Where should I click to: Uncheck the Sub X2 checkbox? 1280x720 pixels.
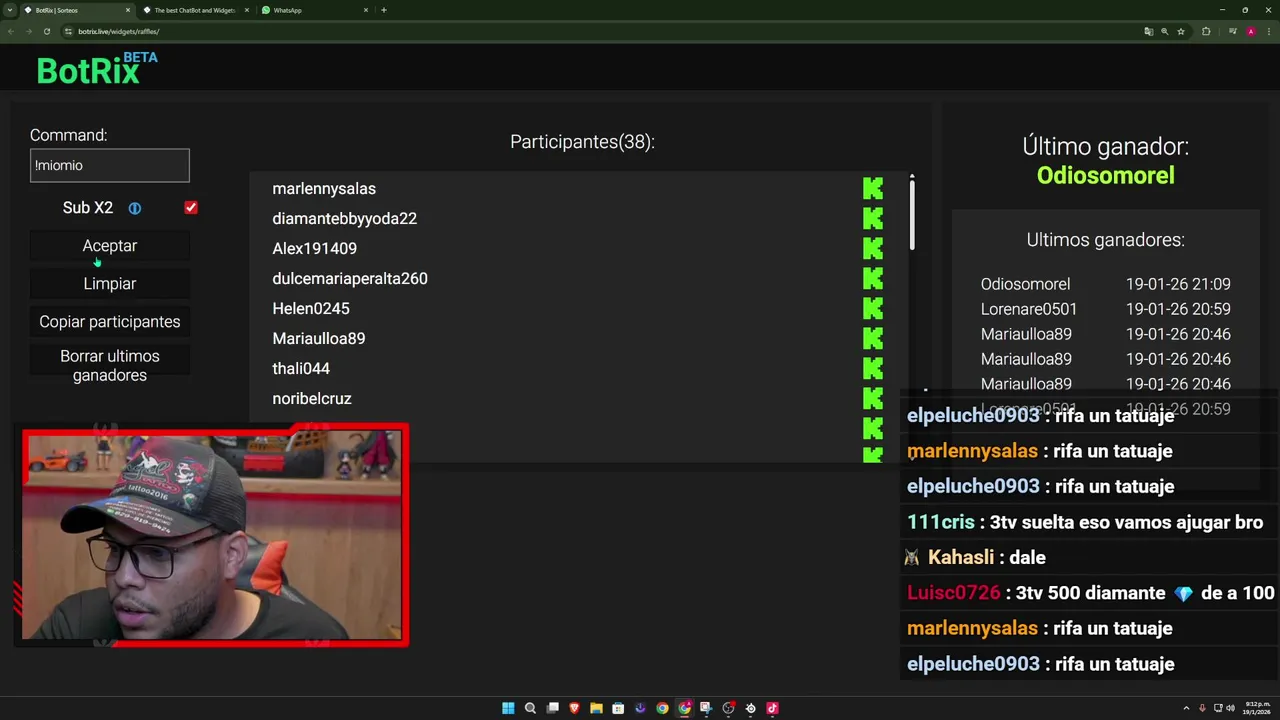click(x=191, y=207)
